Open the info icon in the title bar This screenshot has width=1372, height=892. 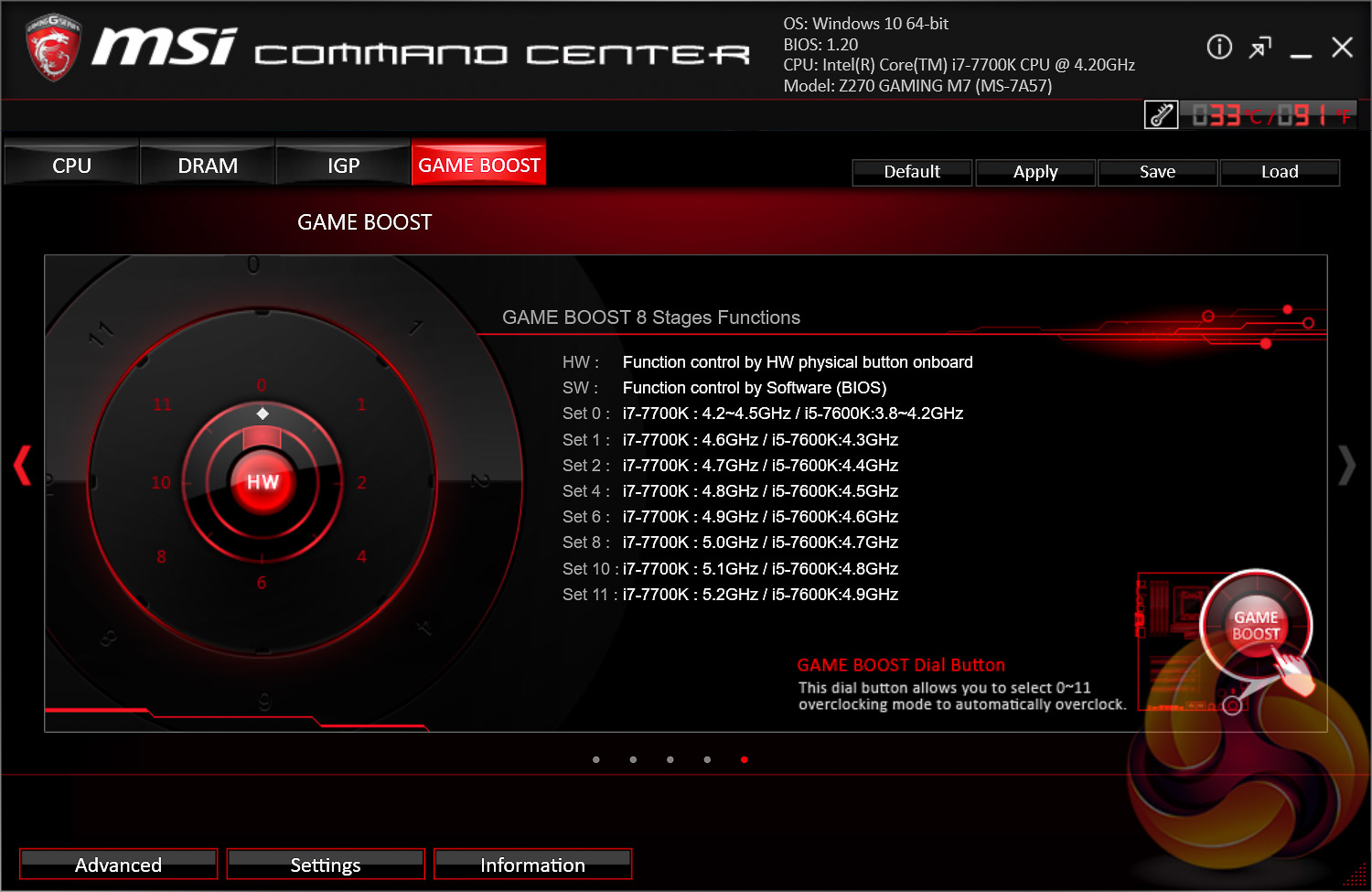point(1219,47)
